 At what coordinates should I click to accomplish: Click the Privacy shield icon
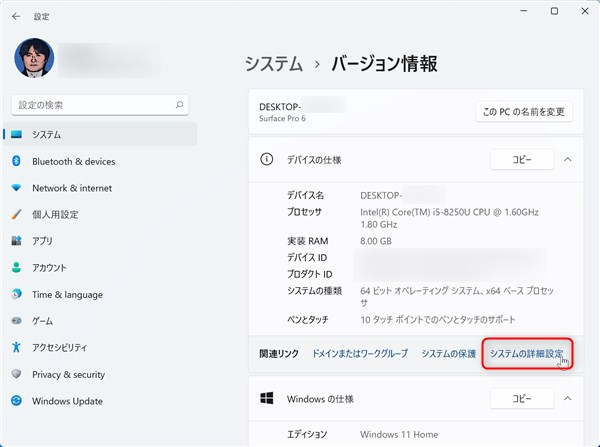(x=16, y=374)
